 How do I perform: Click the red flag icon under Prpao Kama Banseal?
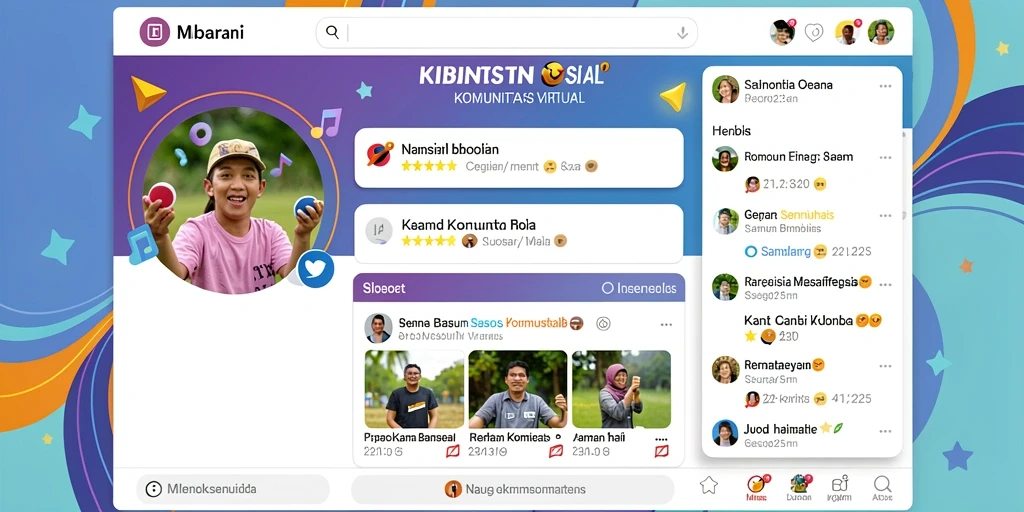(x=452, y=451)
